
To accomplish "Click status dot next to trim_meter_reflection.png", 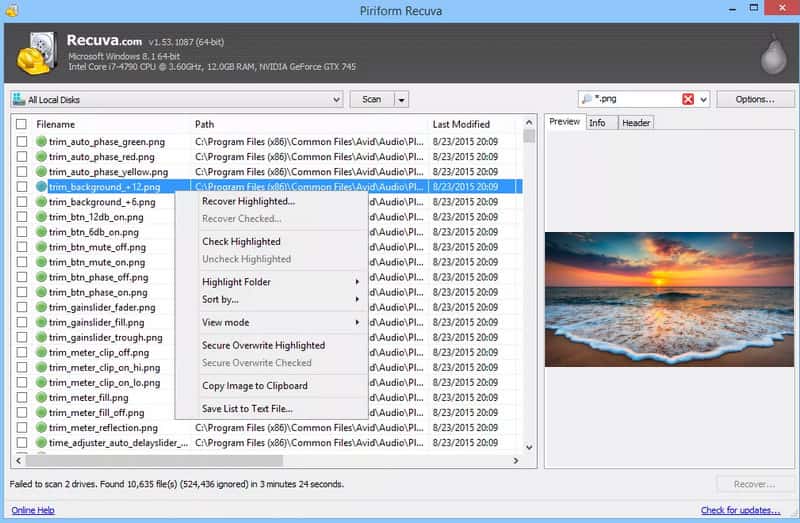I will pos(41,428).
